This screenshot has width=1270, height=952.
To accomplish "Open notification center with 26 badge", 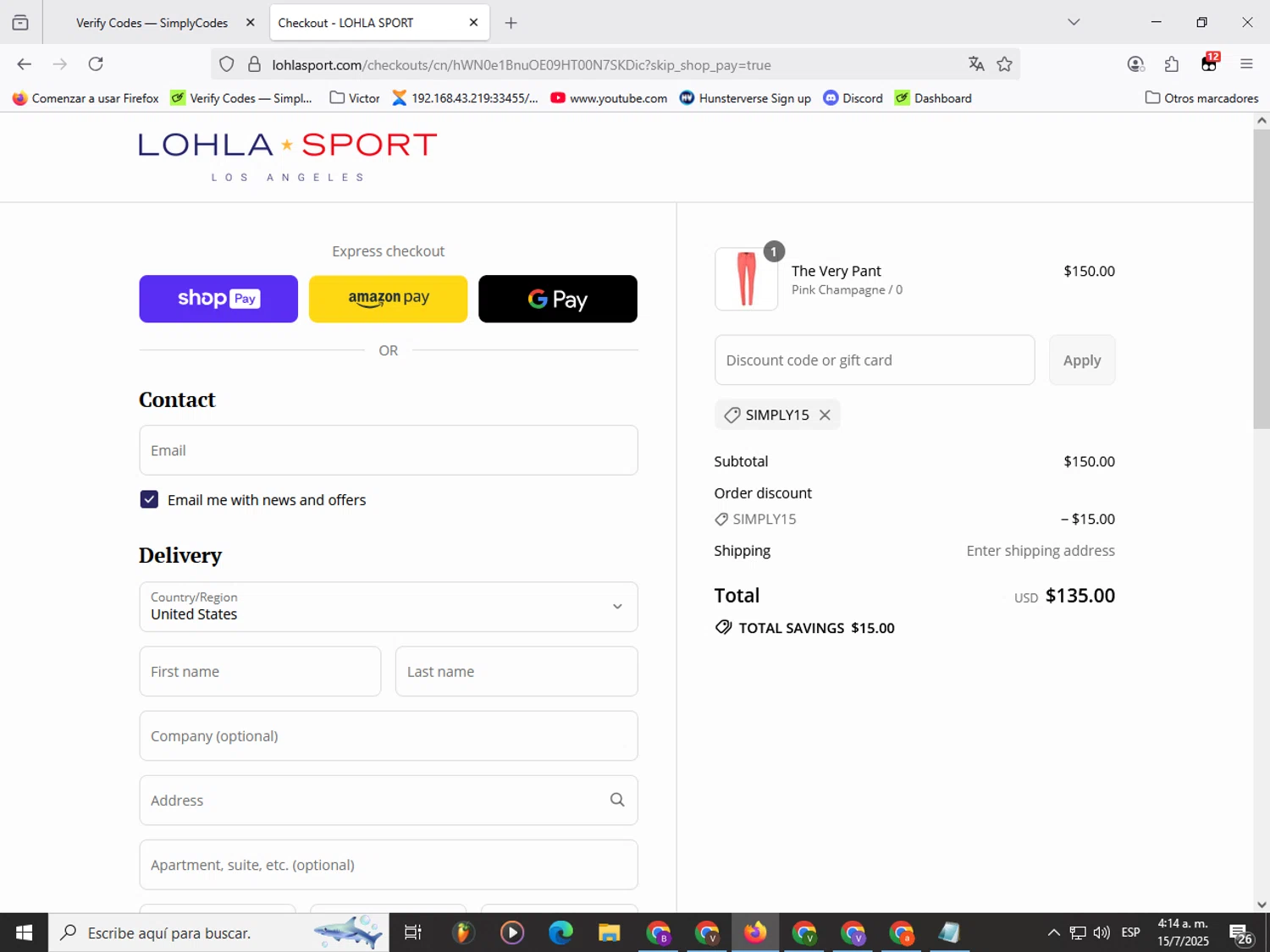I will (x=1242, y=934).
